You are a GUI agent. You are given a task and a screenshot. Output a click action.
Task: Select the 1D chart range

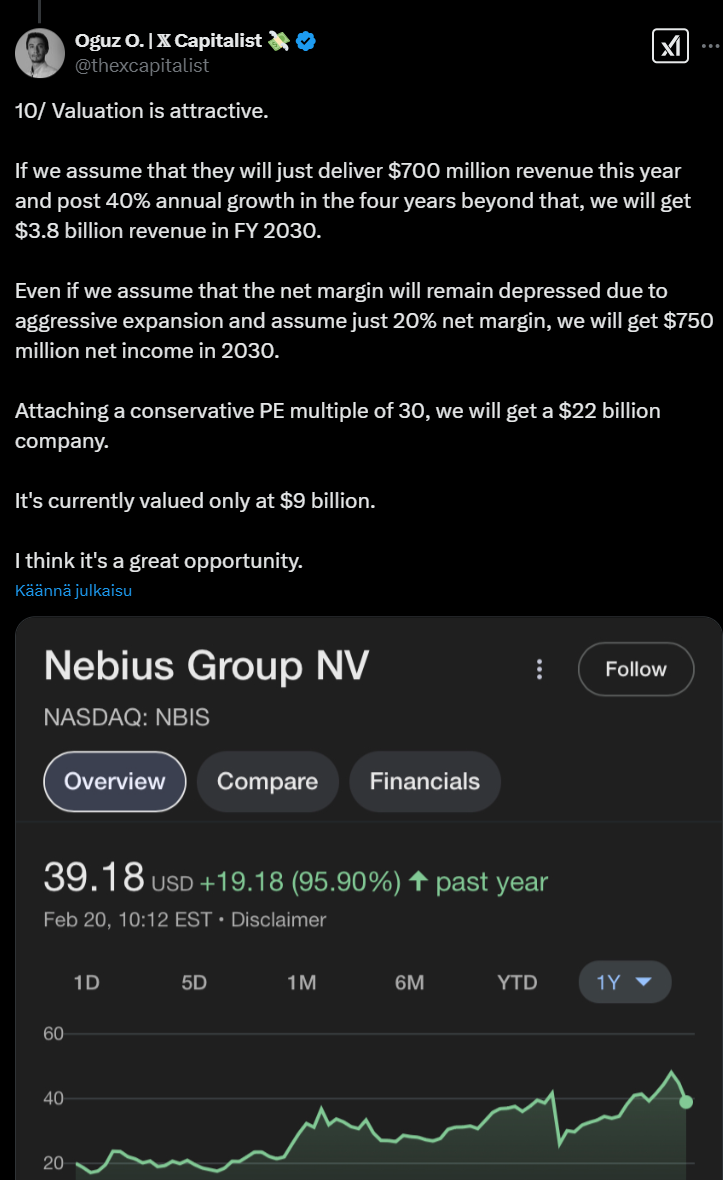point(87,982)
